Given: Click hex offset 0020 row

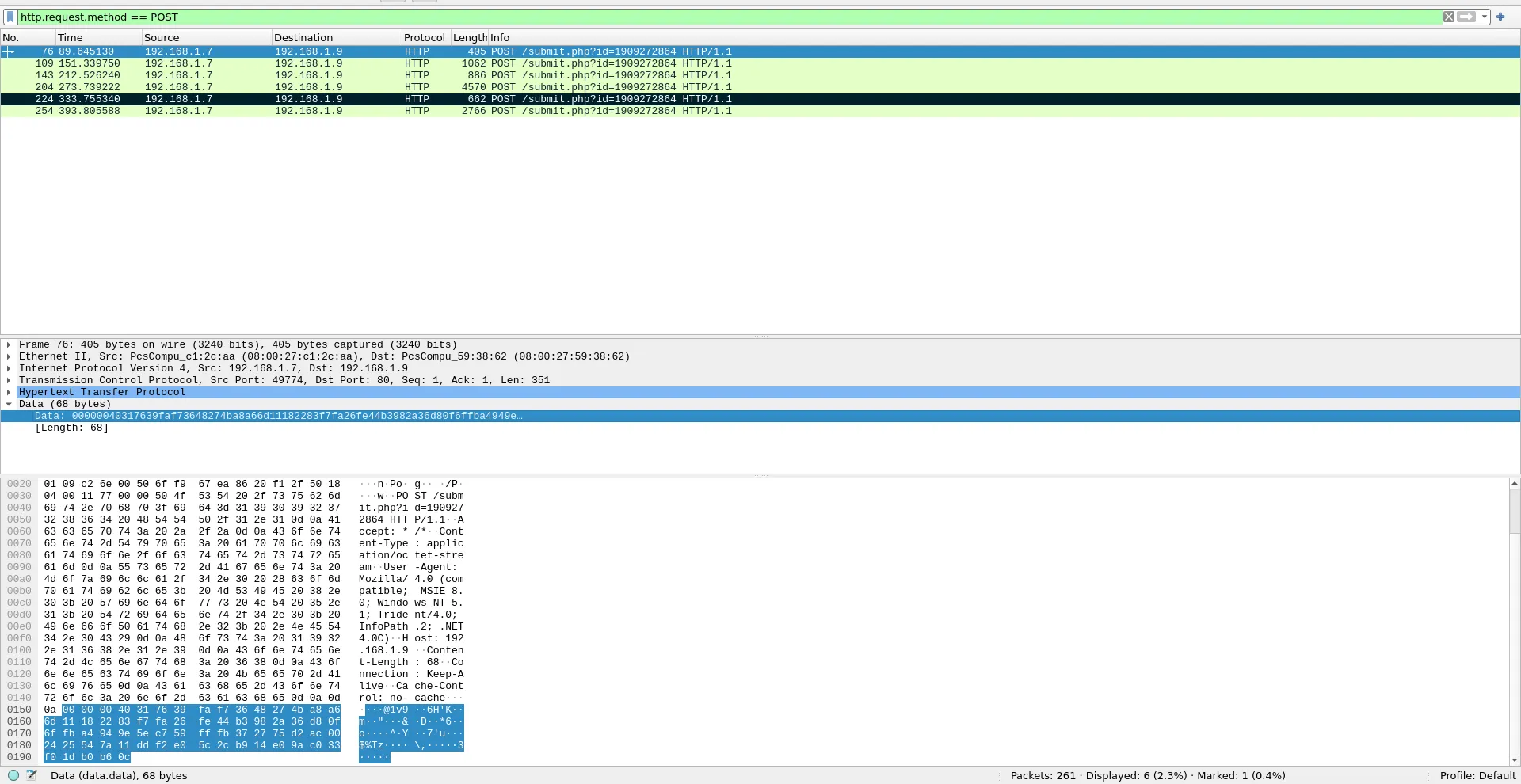Looking at the screenshot, I should coord(19,484).
